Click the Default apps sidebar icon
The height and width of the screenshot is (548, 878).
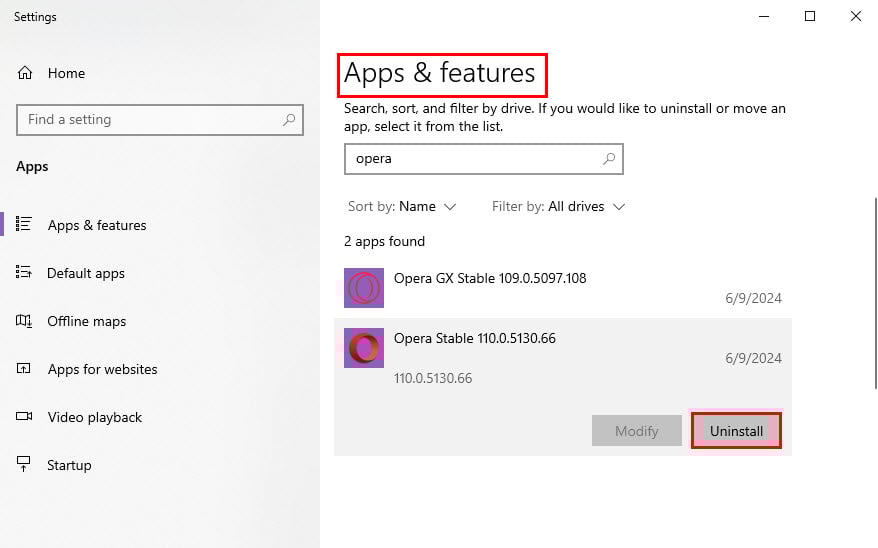[24, 273]
